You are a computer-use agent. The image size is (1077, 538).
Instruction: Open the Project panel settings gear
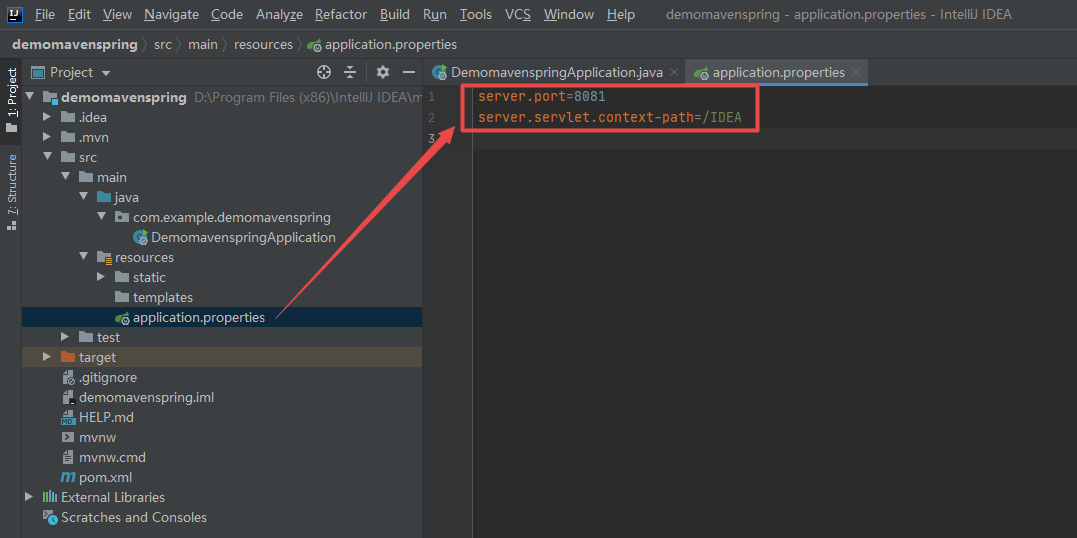pos(383,72)
